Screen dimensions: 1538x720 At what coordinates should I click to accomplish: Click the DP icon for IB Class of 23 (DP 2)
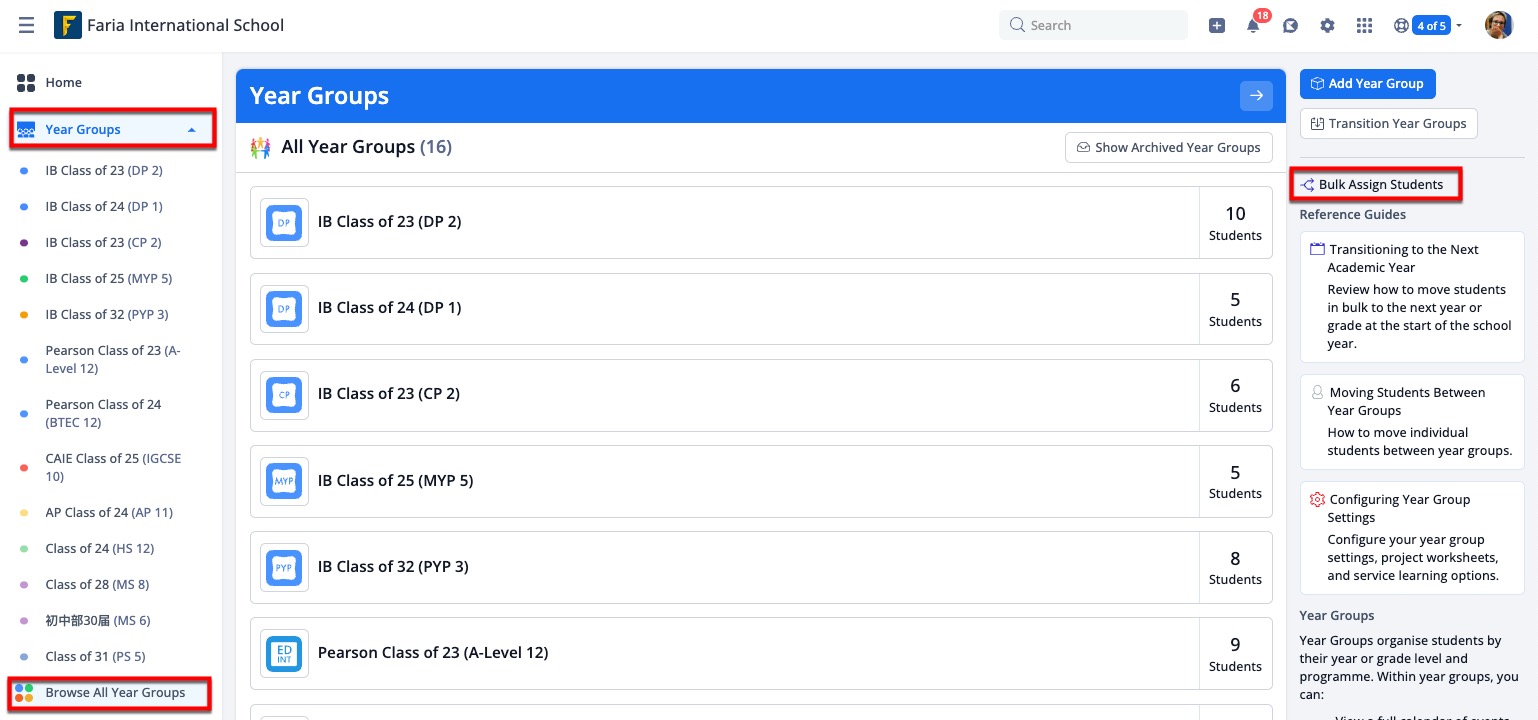[285, 222]
